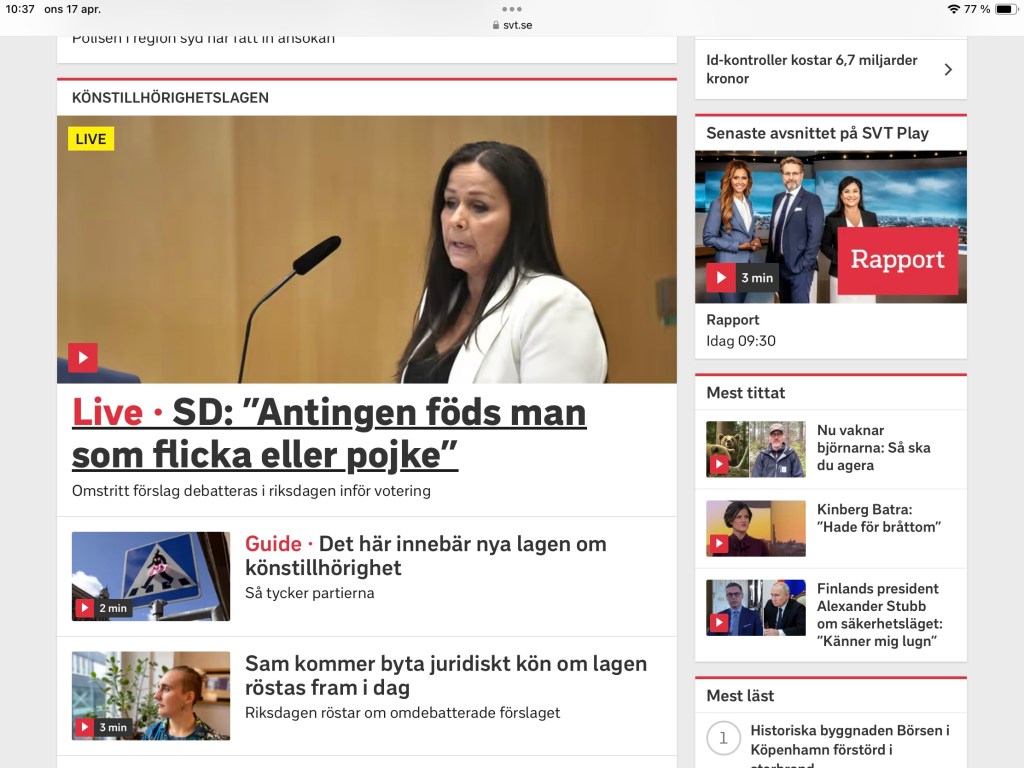Check the Wi-Fi status icon
Image resolution: width=1024 pixels, height=768 pixels.
(953, 9)
